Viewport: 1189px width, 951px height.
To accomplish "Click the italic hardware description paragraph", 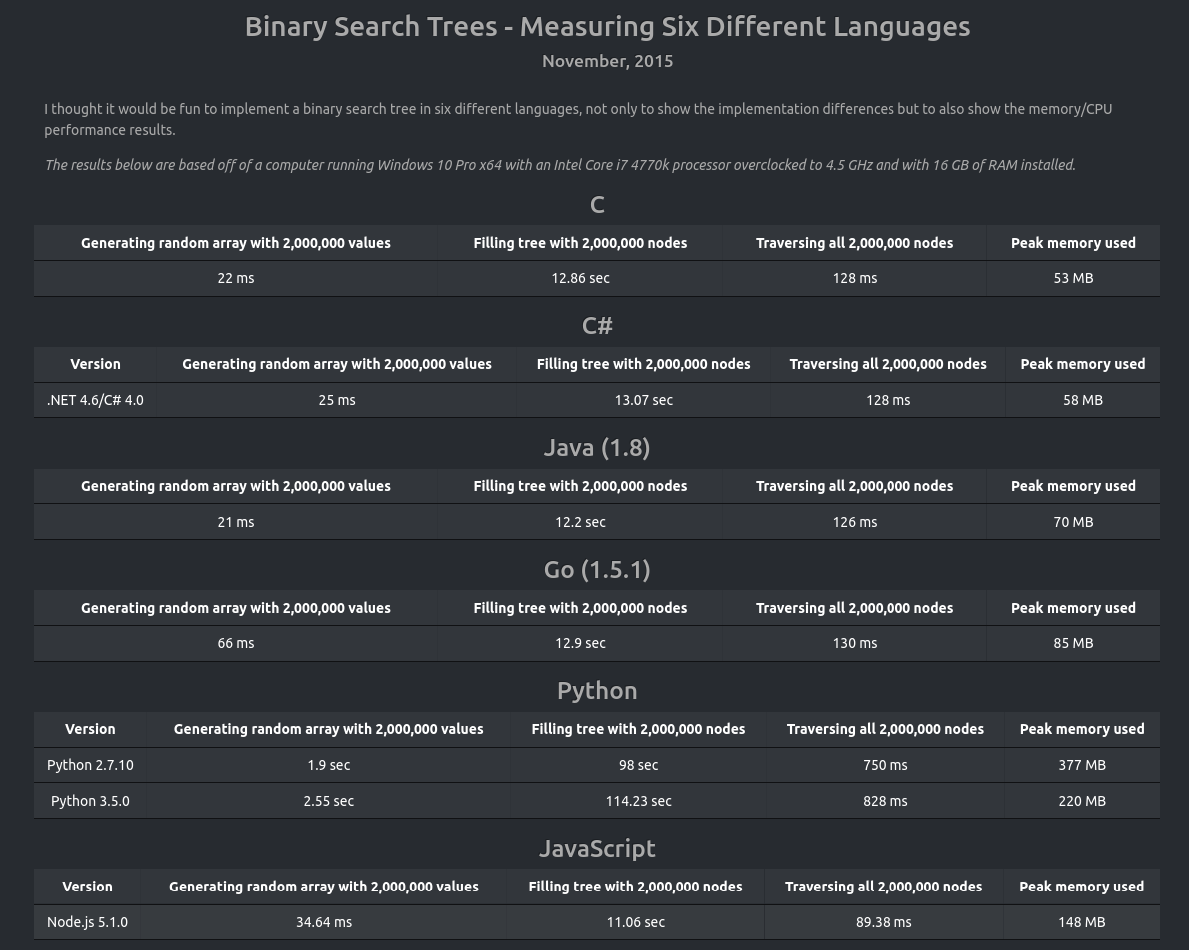I will point(560,165).
